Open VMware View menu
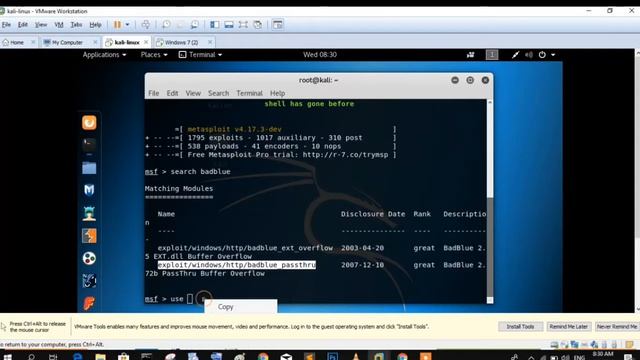This screenshot has height=360, width=640. (41, 25)
